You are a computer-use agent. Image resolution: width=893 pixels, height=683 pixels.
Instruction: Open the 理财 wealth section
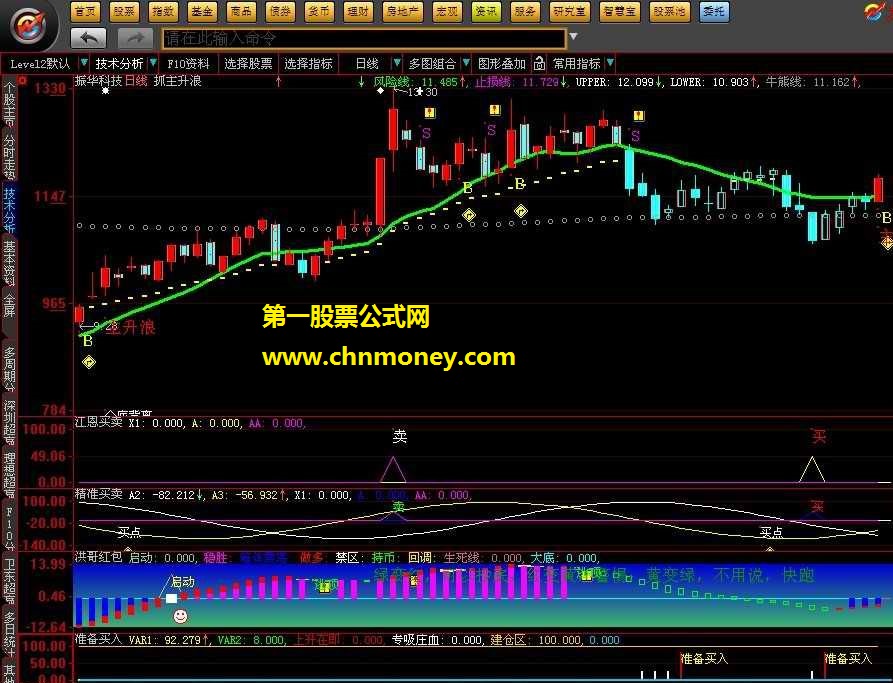click(359, 11)
